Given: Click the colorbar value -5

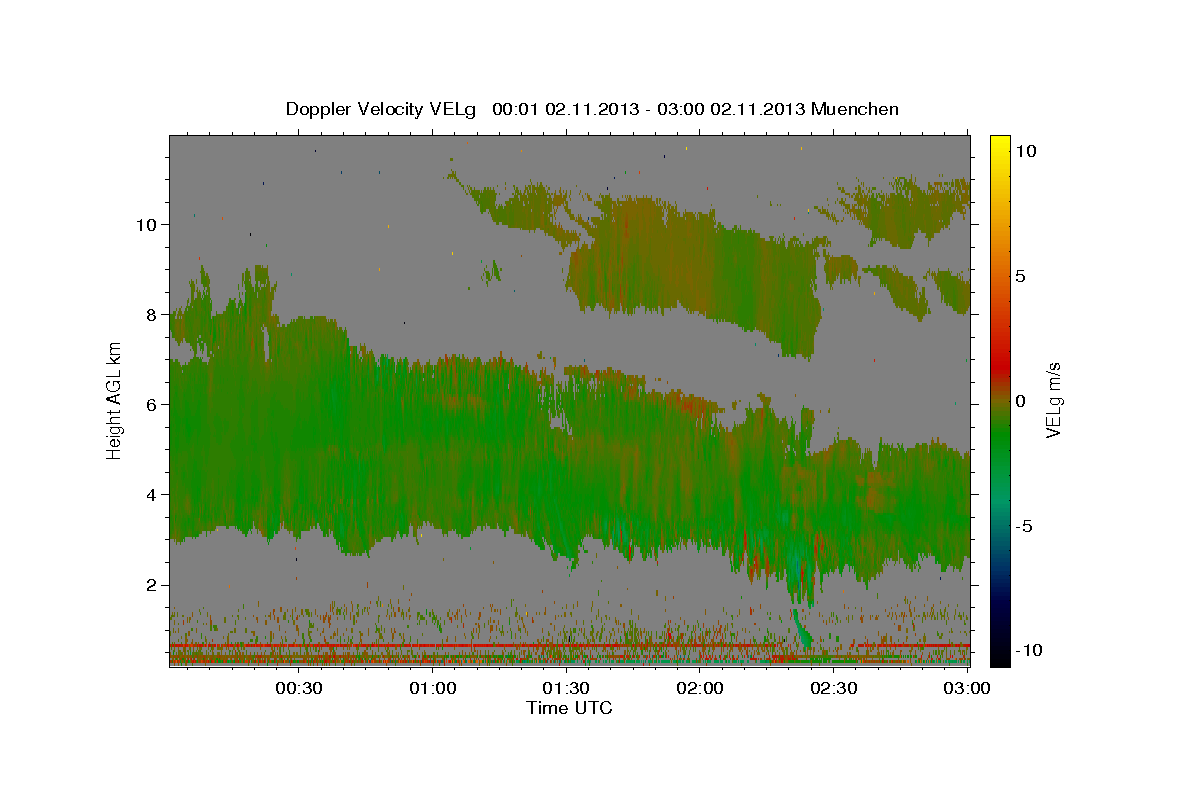Looking at the screenshot, I should (x=1025, y=526).
